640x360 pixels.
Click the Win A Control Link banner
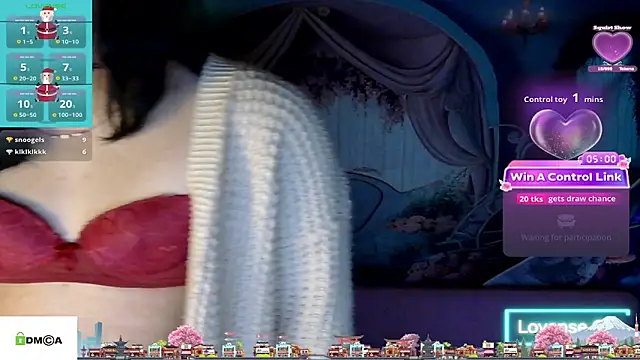pyautogui.click(x=566, y=177)
